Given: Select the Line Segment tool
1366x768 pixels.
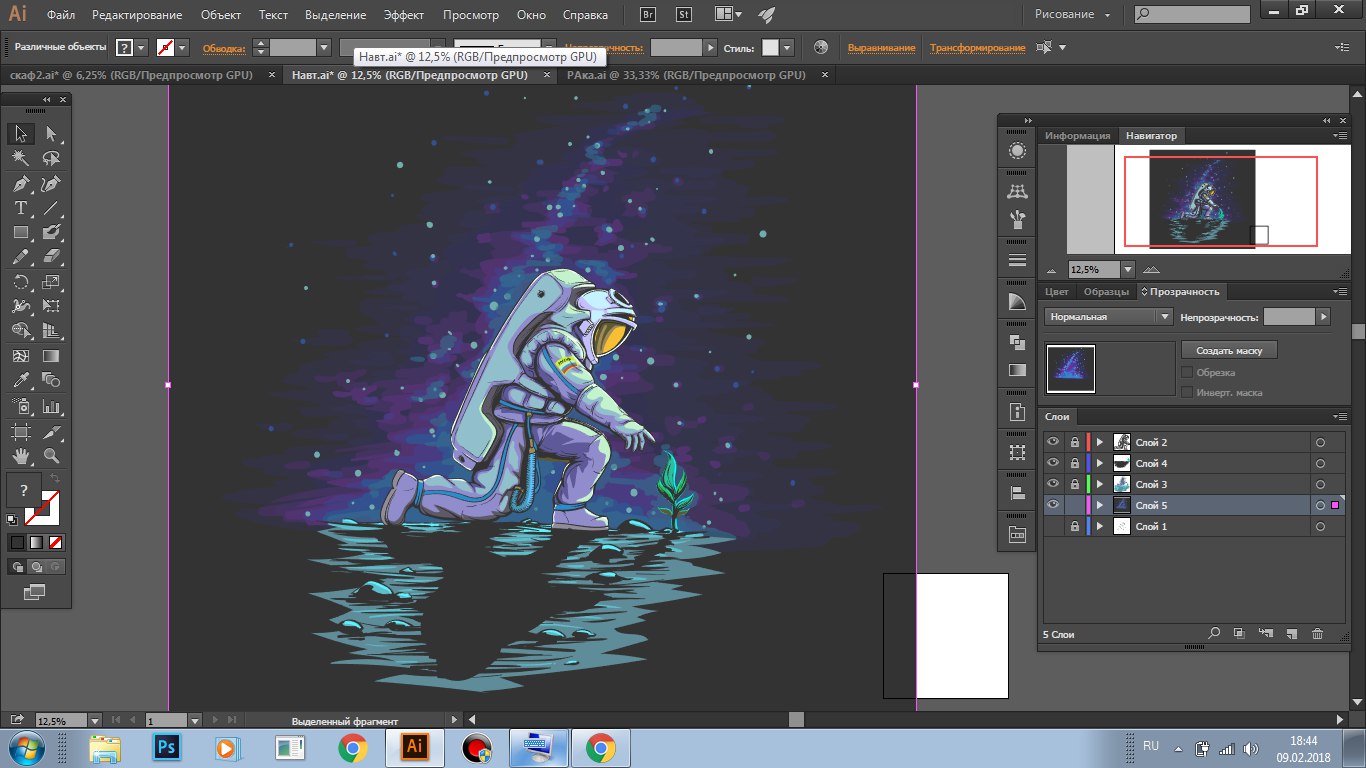Looking at the screenshot, I should point(51,208).
